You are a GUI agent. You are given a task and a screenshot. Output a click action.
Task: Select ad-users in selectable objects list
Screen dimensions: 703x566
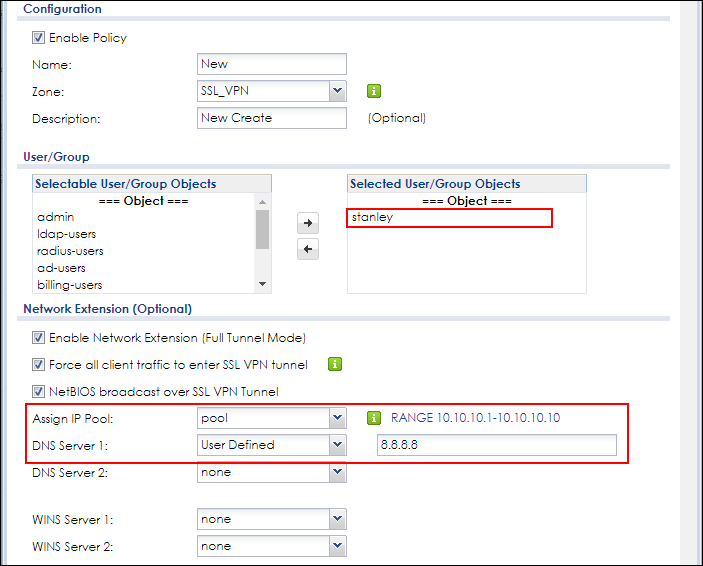pyautogui.click(x=61, y=268)
